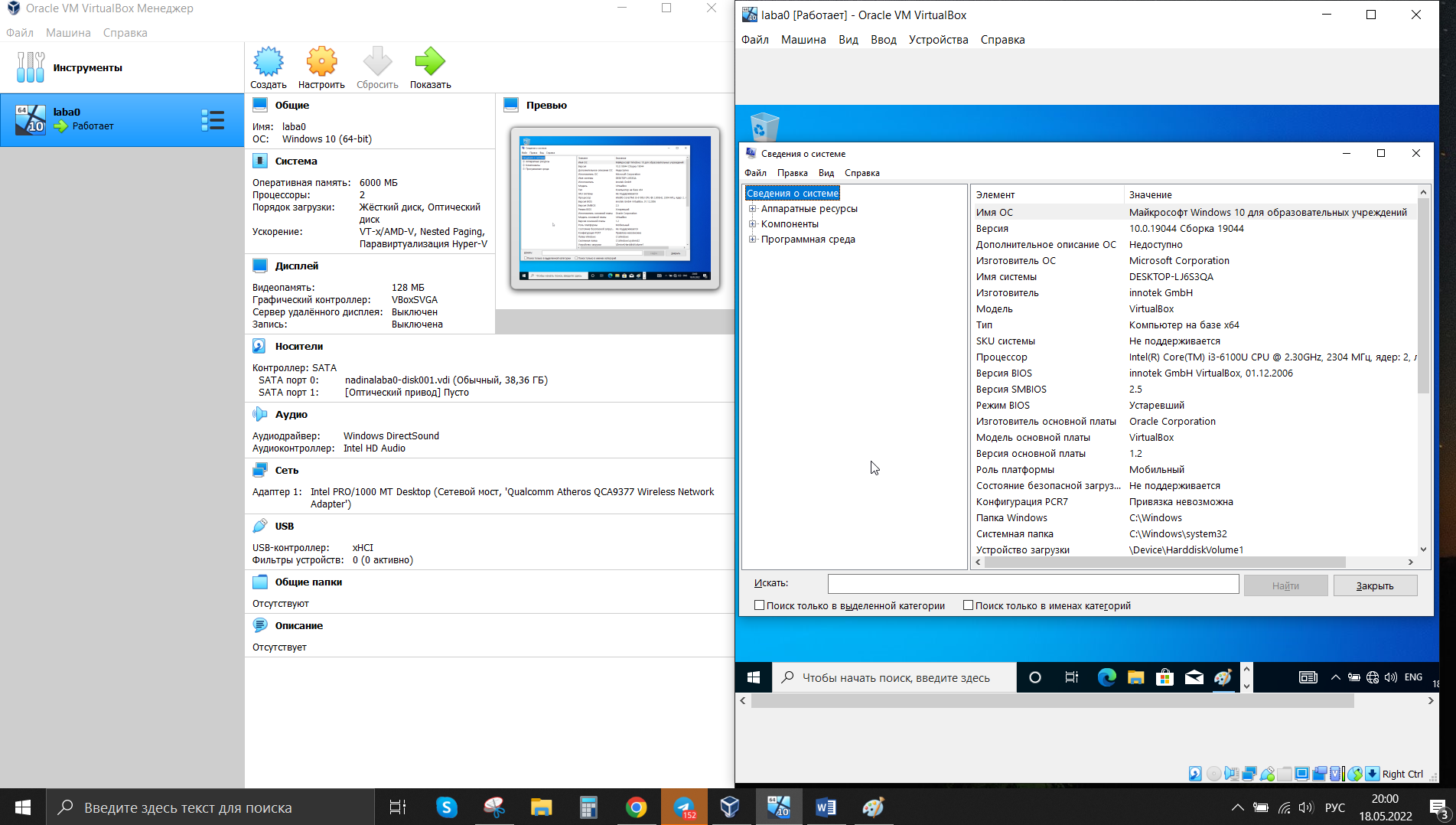Screen dimensions: 1456x825
Task: Click Общие section header in details
Action: [x=292, y=106]
